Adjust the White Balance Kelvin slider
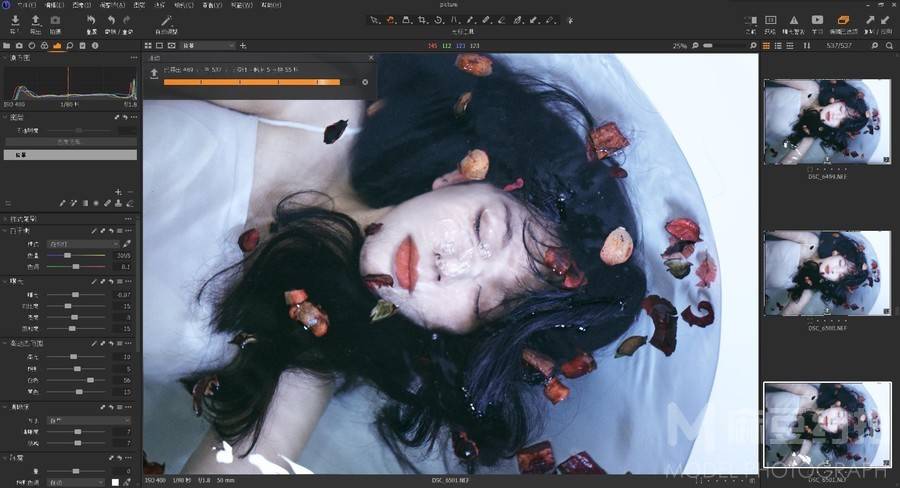 tap(67, 255)
